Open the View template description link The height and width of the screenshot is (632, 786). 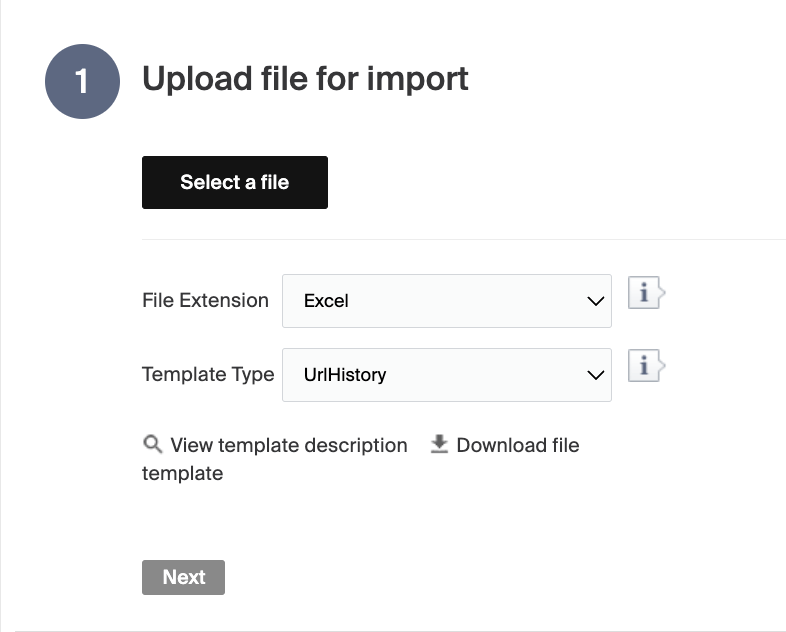pyautogui.click(x=288, y=445)
